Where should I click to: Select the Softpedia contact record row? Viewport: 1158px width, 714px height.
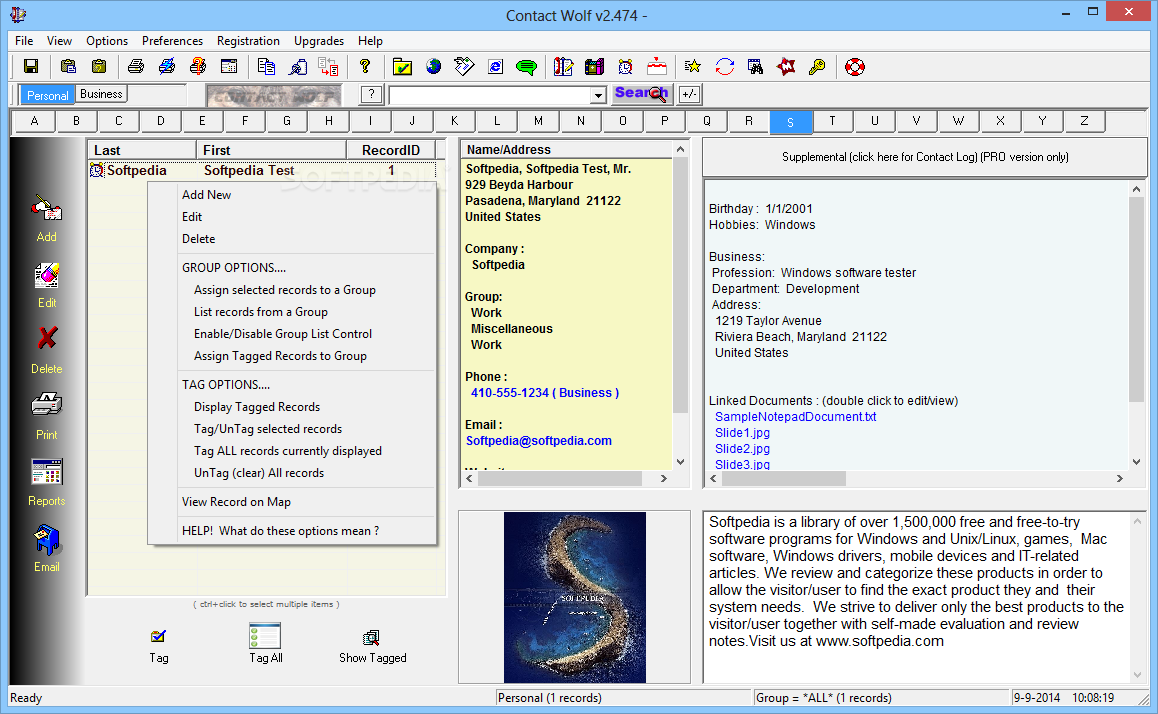(262, 171)
